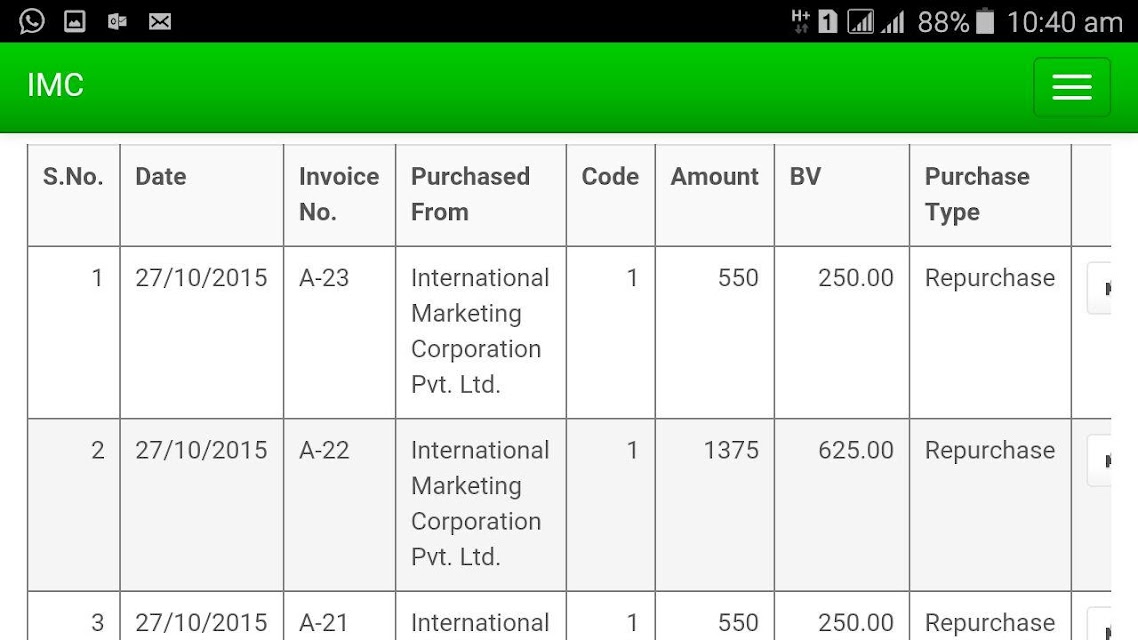Select the 1375 amount cell
The height and width of the screenshot is (640, 1138).
tap(714, 504)
